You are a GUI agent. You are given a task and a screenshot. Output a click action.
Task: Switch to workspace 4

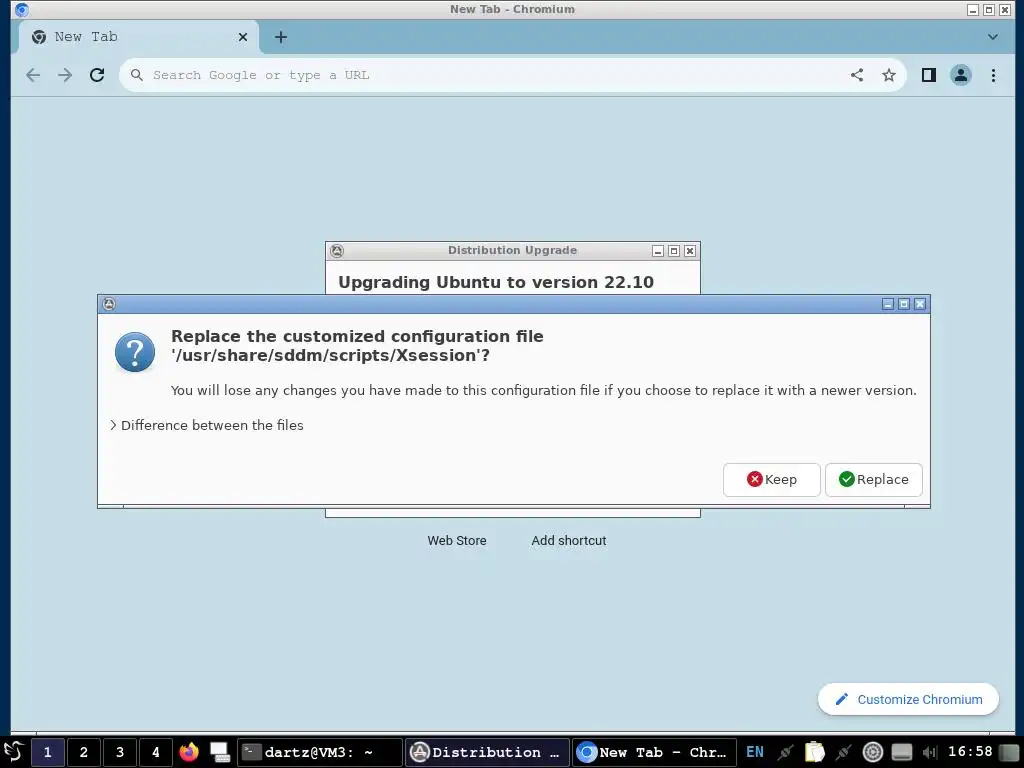[155, 752]
